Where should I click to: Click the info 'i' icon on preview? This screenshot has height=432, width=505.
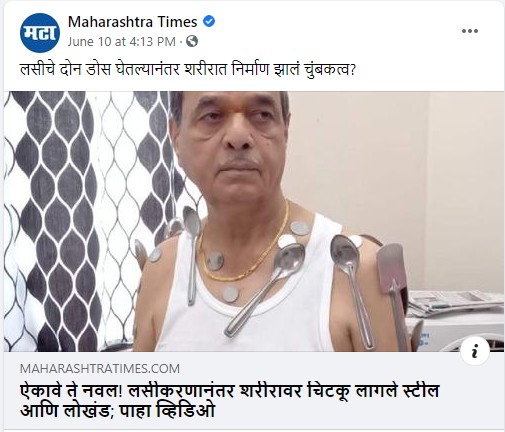[x=475, y=351]
